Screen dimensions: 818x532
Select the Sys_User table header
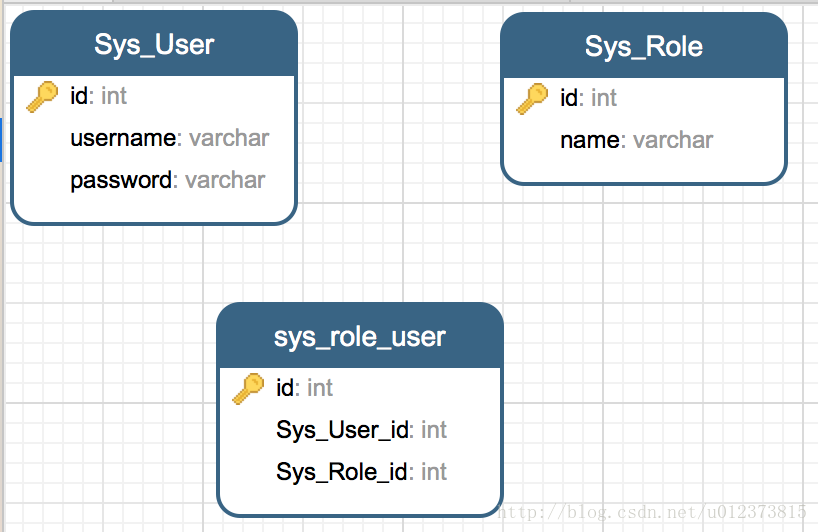(x=154, y=44)
